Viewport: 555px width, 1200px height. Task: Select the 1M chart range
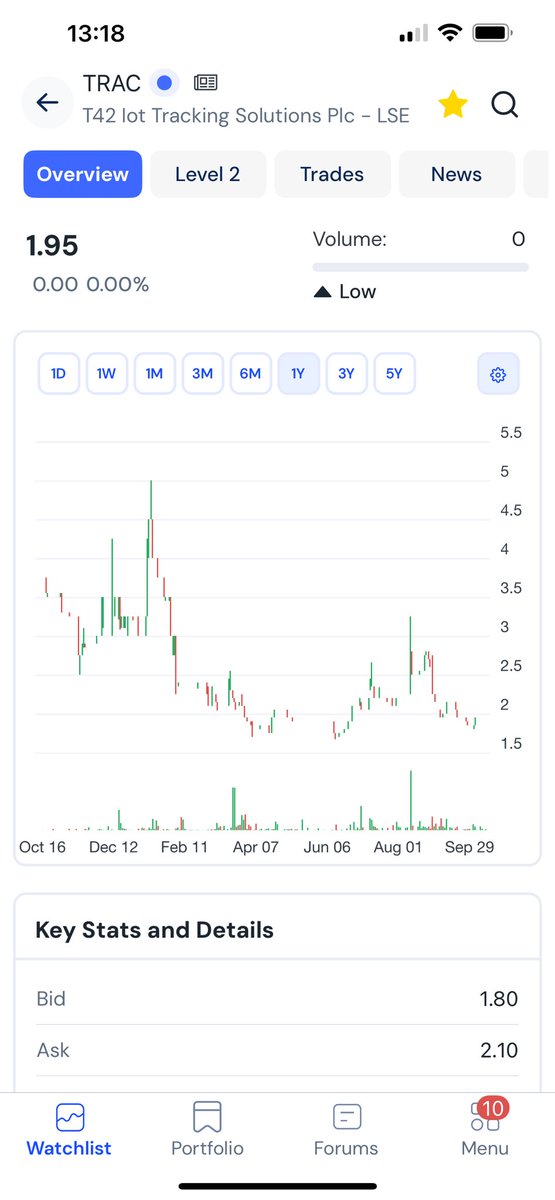154,374
